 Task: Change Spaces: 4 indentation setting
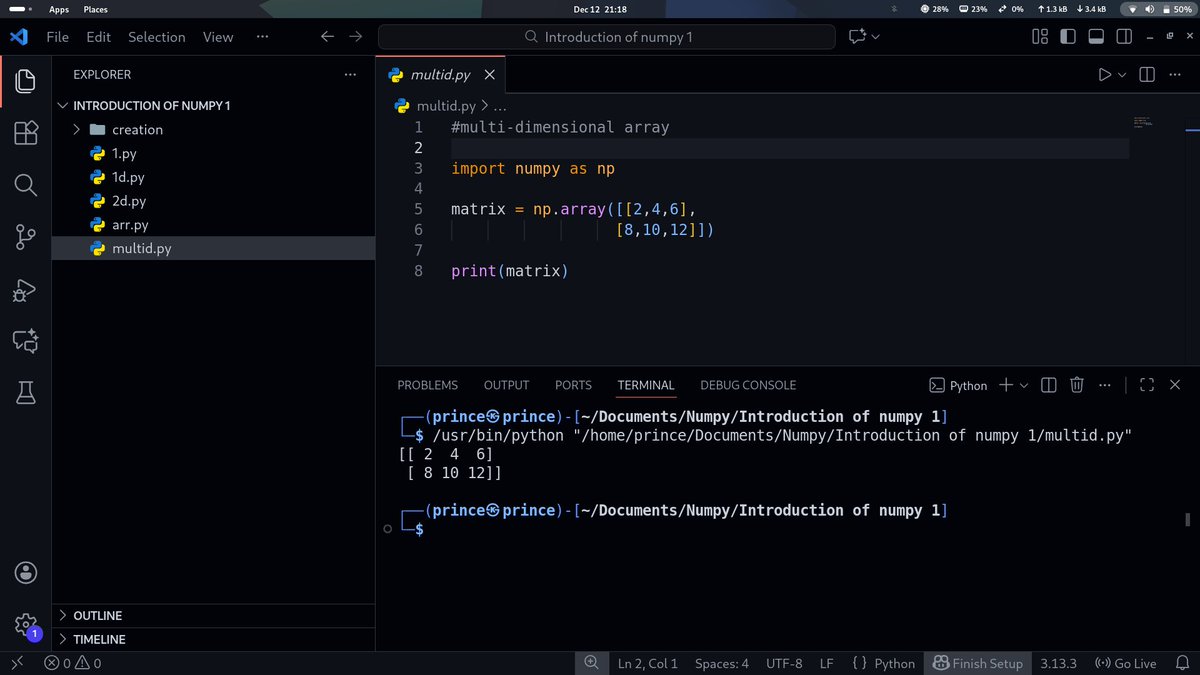(x=722, y=663)
